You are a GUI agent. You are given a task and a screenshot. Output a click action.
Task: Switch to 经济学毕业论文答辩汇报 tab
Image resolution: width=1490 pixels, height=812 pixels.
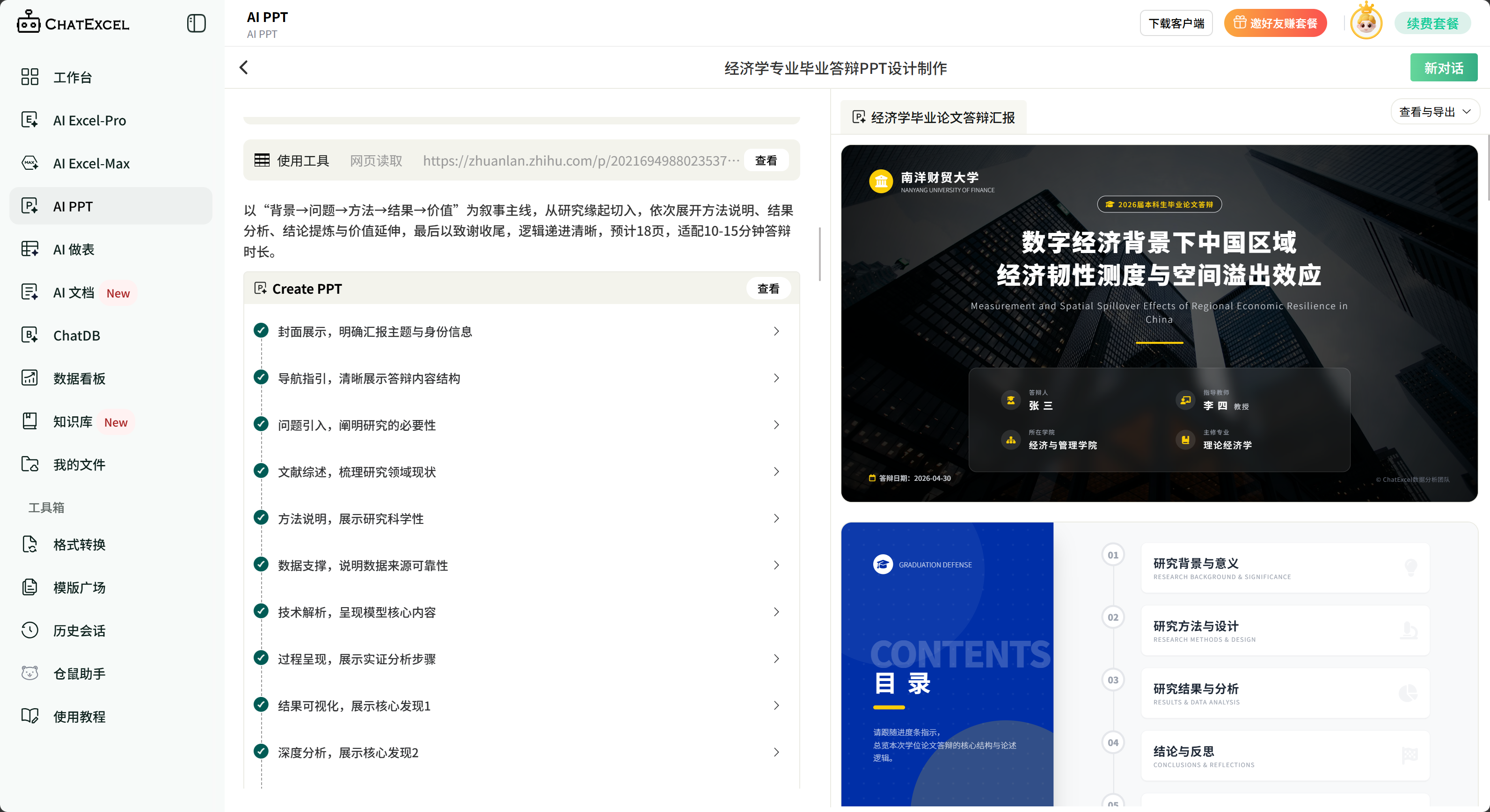pos(933,117)
